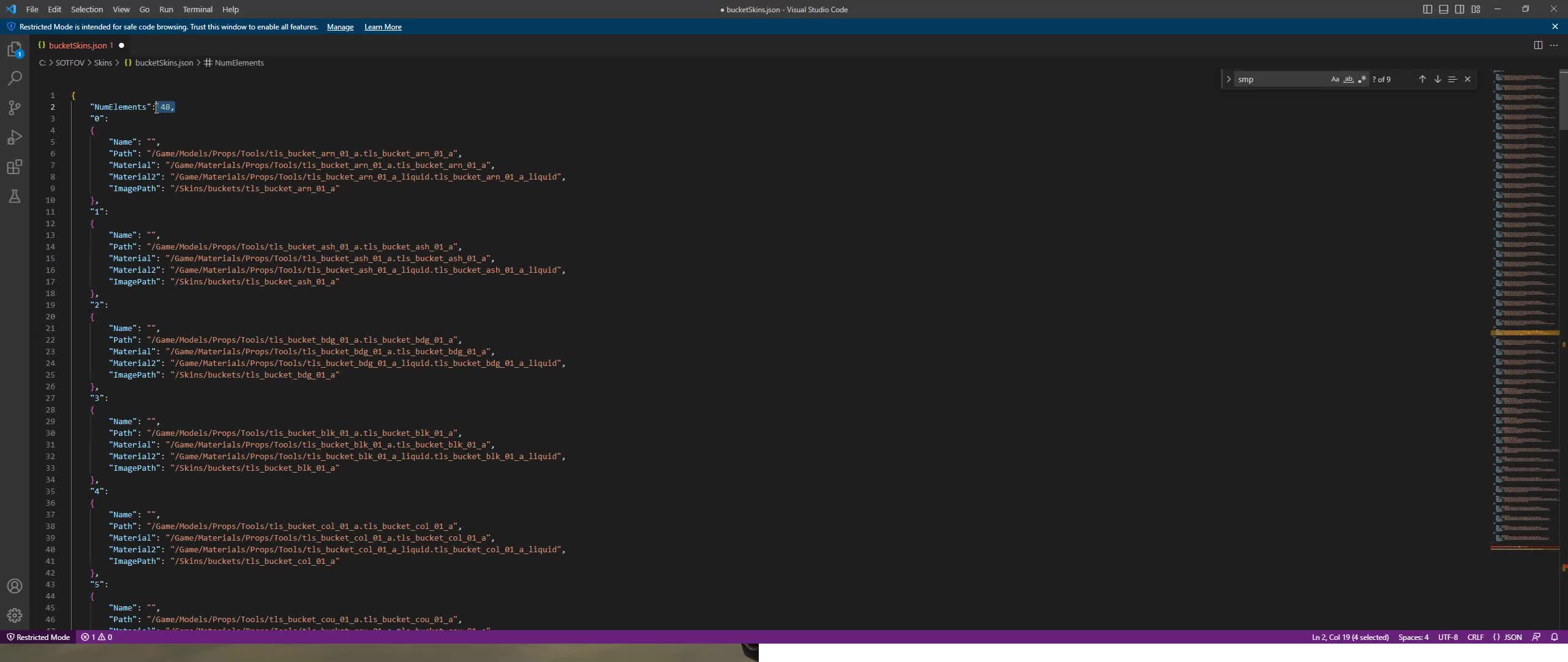Open Run and Debug view
Viewport: 1568px width, 662px height.
pos(15,137)
